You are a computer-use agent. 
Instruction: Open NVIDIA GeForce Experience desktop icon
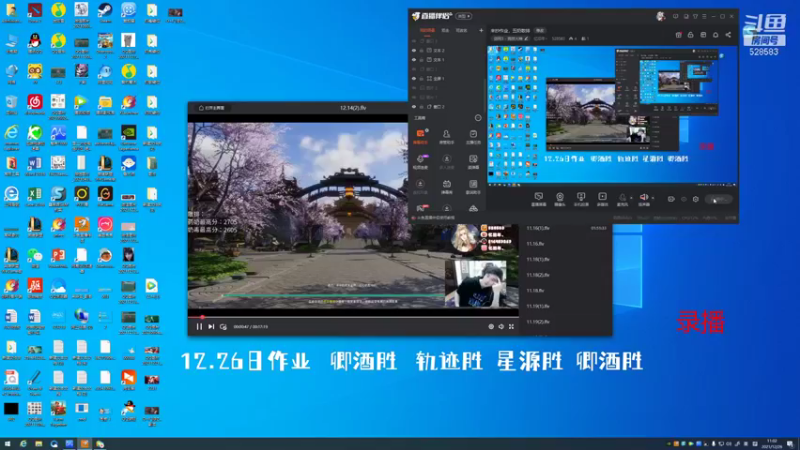[129, 137]
